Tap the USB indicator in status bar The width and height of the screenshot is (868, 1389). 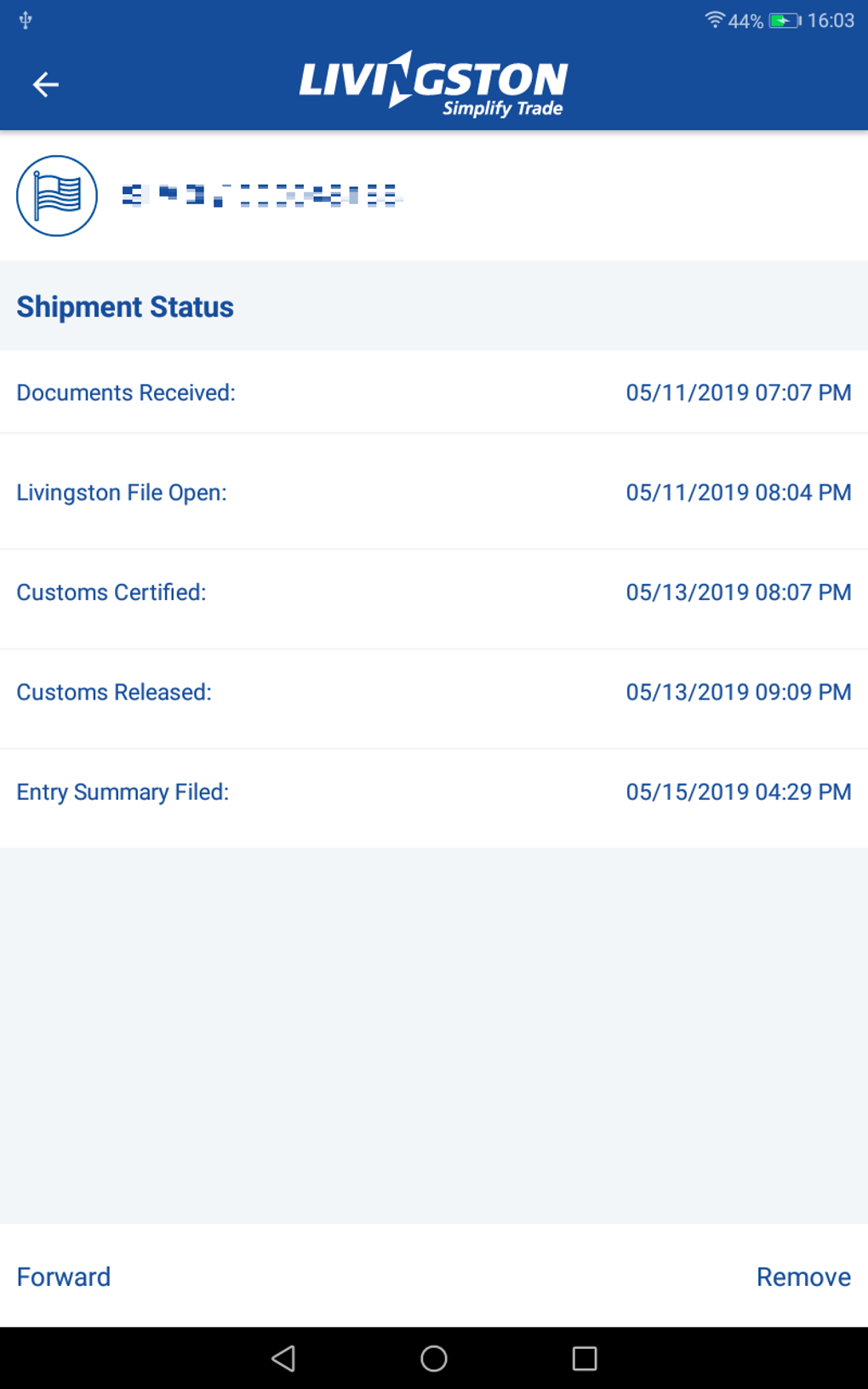[x=26, y=20]
